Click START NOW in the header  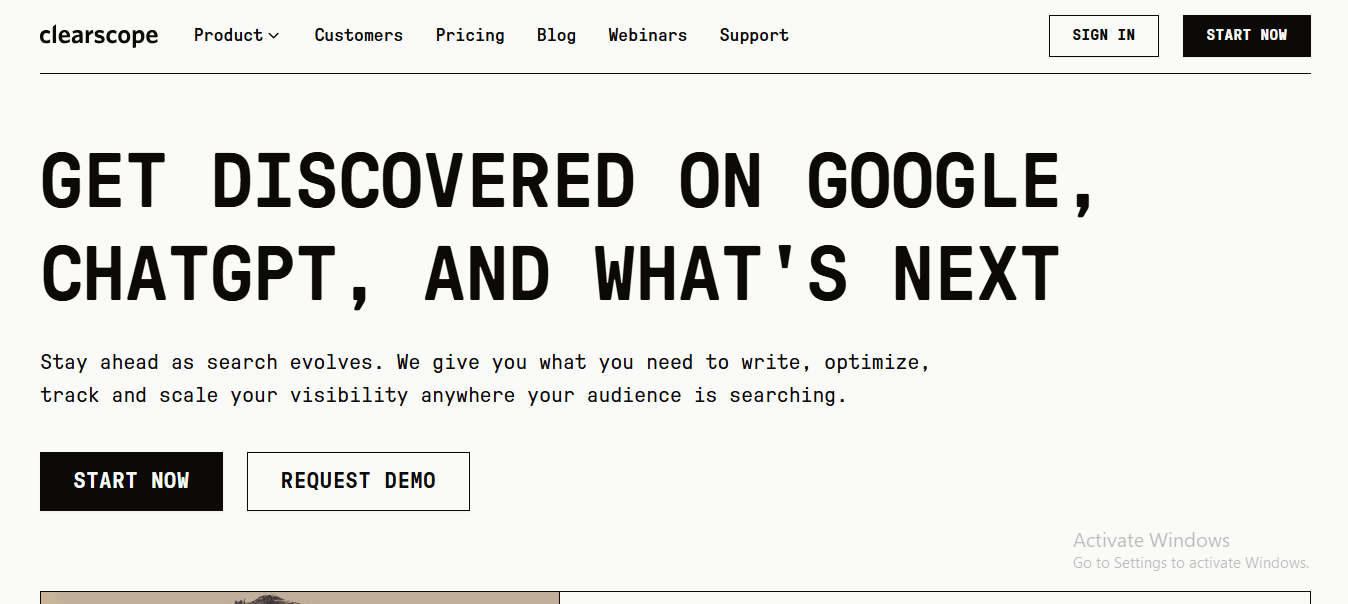tap(1246, 36)
